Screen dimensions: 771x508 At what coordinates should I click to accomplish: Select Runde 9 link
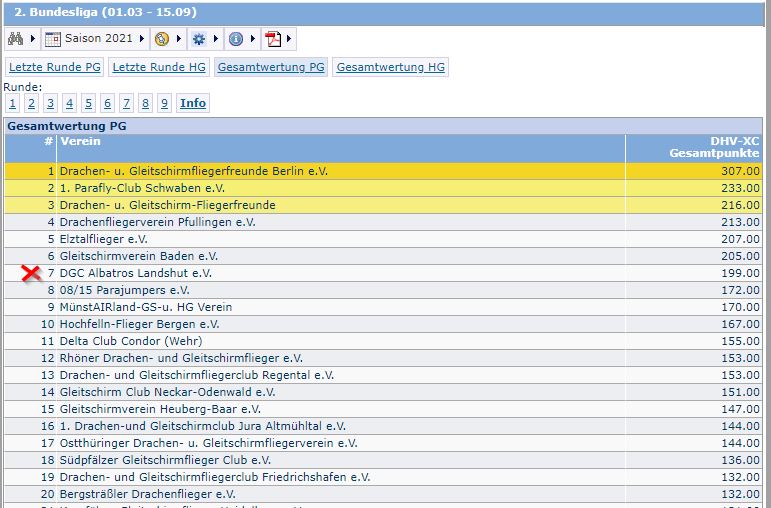tap(164, 103)
